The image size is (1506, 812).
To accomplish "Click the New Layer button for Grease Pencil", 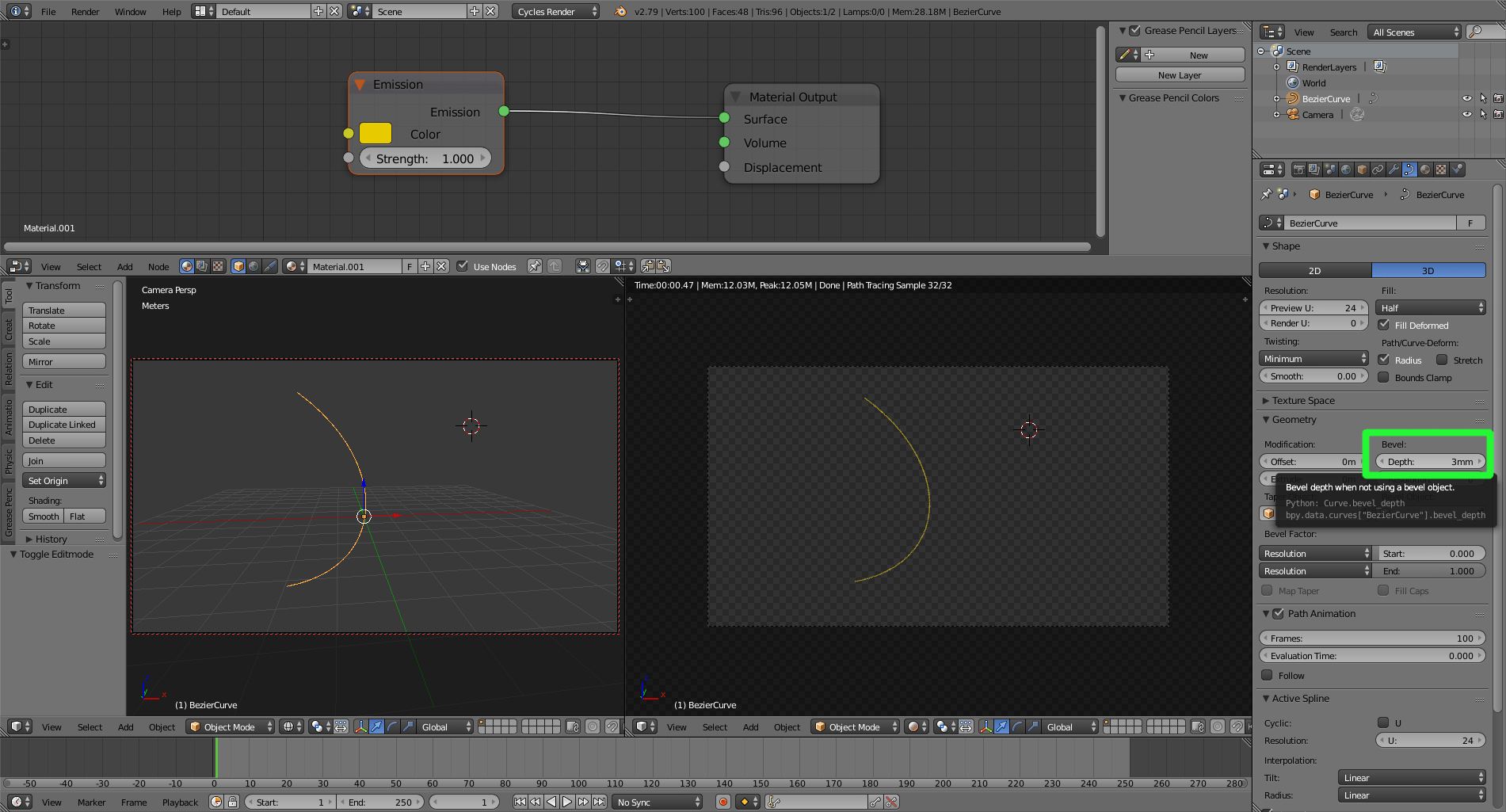I will coord(1180,74).
